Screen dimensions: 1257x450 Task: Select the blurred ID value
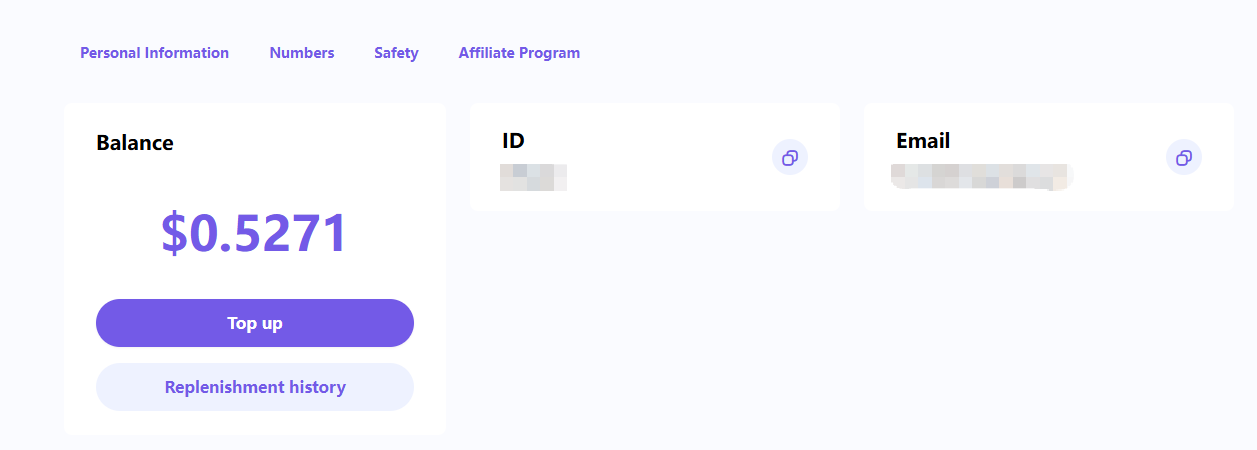[x=533, y=177]
